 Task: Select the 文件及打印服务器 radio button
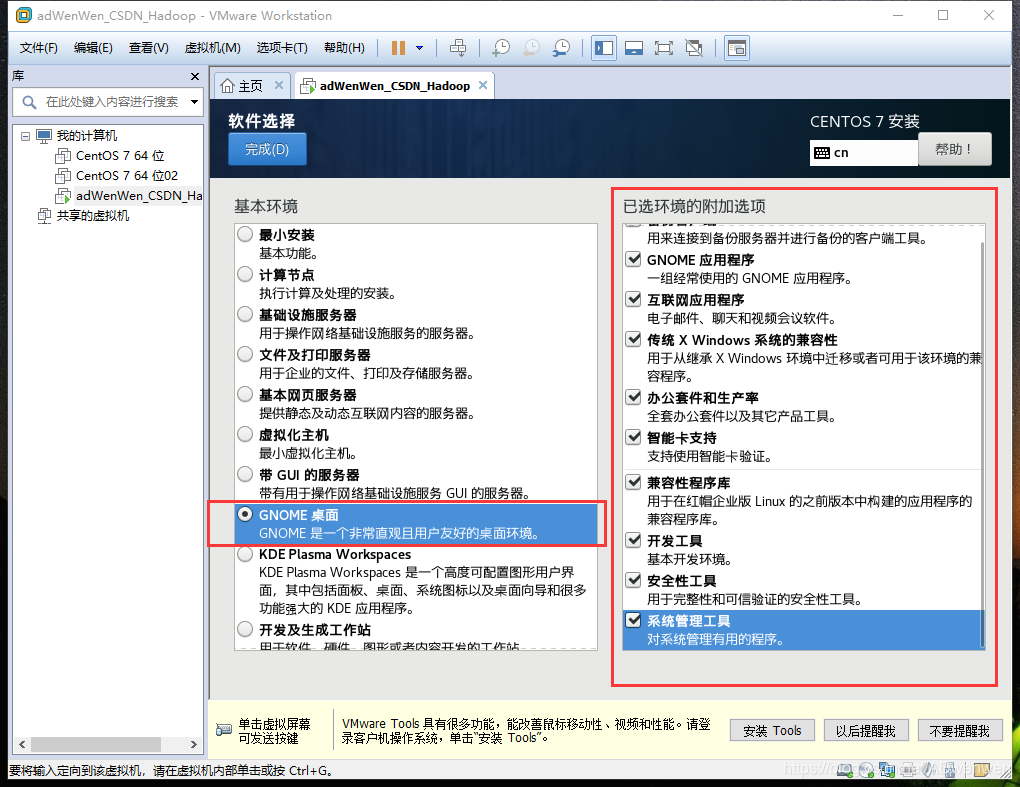(x=245, y=354)
